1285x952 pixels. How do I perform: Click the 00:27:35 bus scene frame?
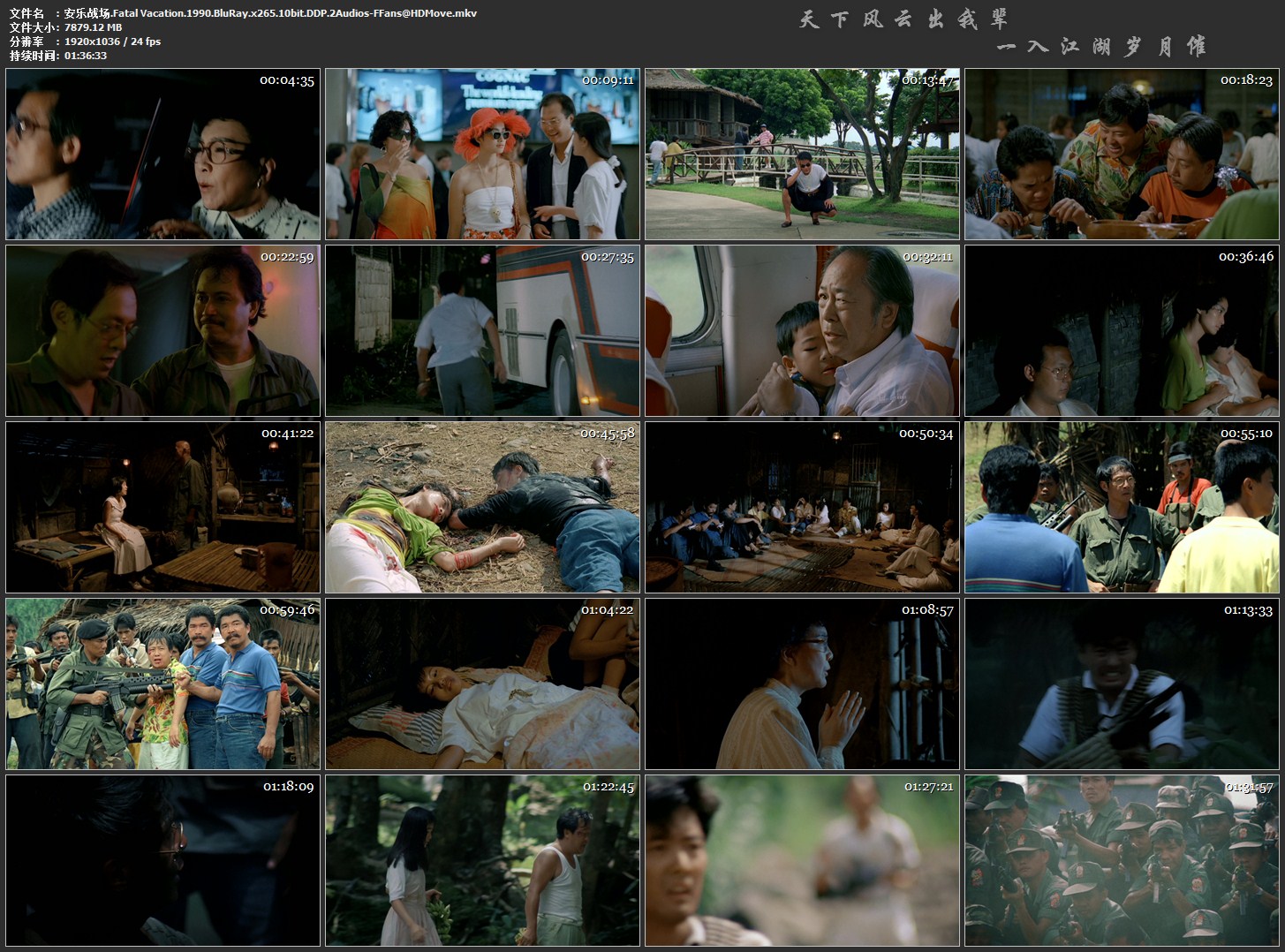(x=482, y=330)
